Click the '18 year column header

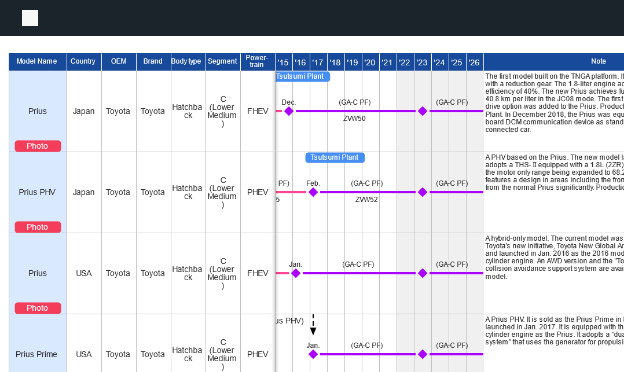point(336,62)
